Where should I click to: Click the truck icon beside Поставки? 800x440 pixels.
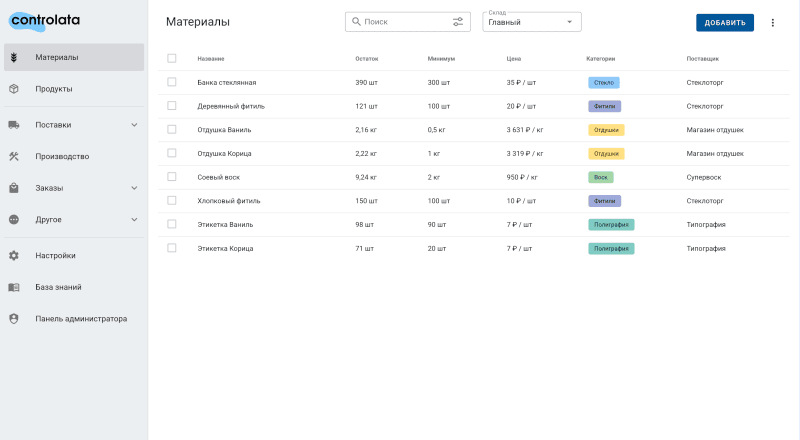point(14,125)
